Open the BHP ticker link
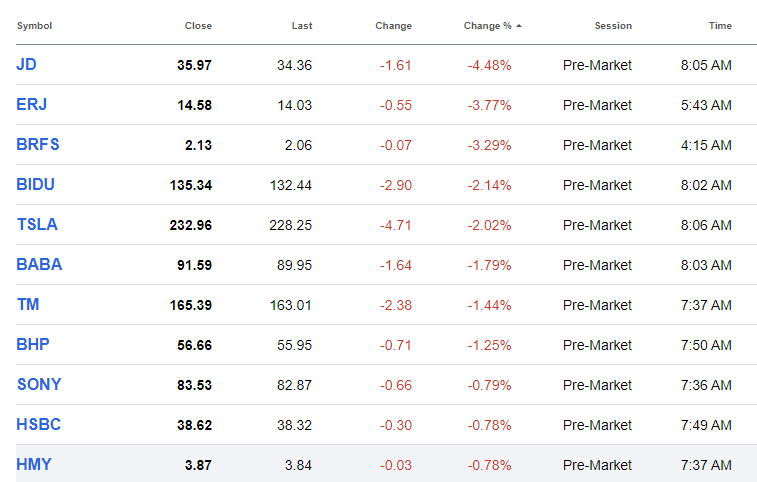 tap(33, 344)
